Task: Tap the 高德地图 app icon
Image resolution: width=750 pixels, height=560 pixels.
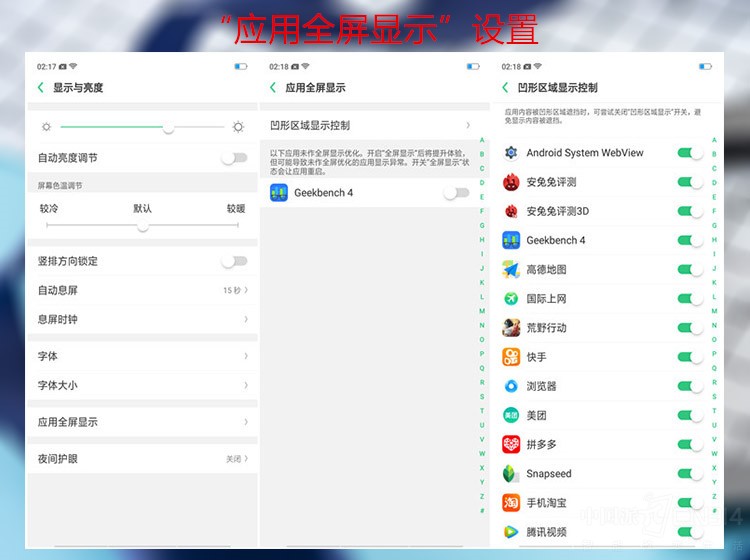Action: (511, 270)
